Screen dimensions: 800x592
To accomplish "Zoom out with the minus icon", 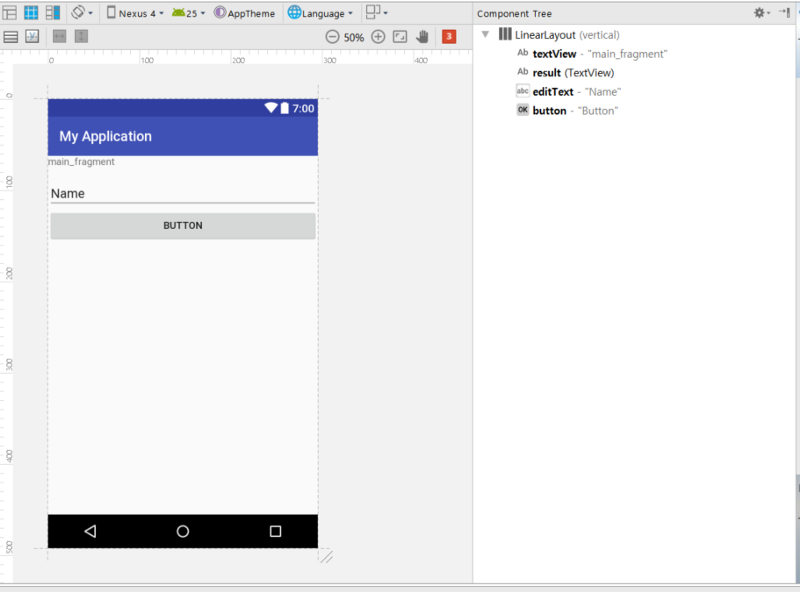I will pos(332,37).
